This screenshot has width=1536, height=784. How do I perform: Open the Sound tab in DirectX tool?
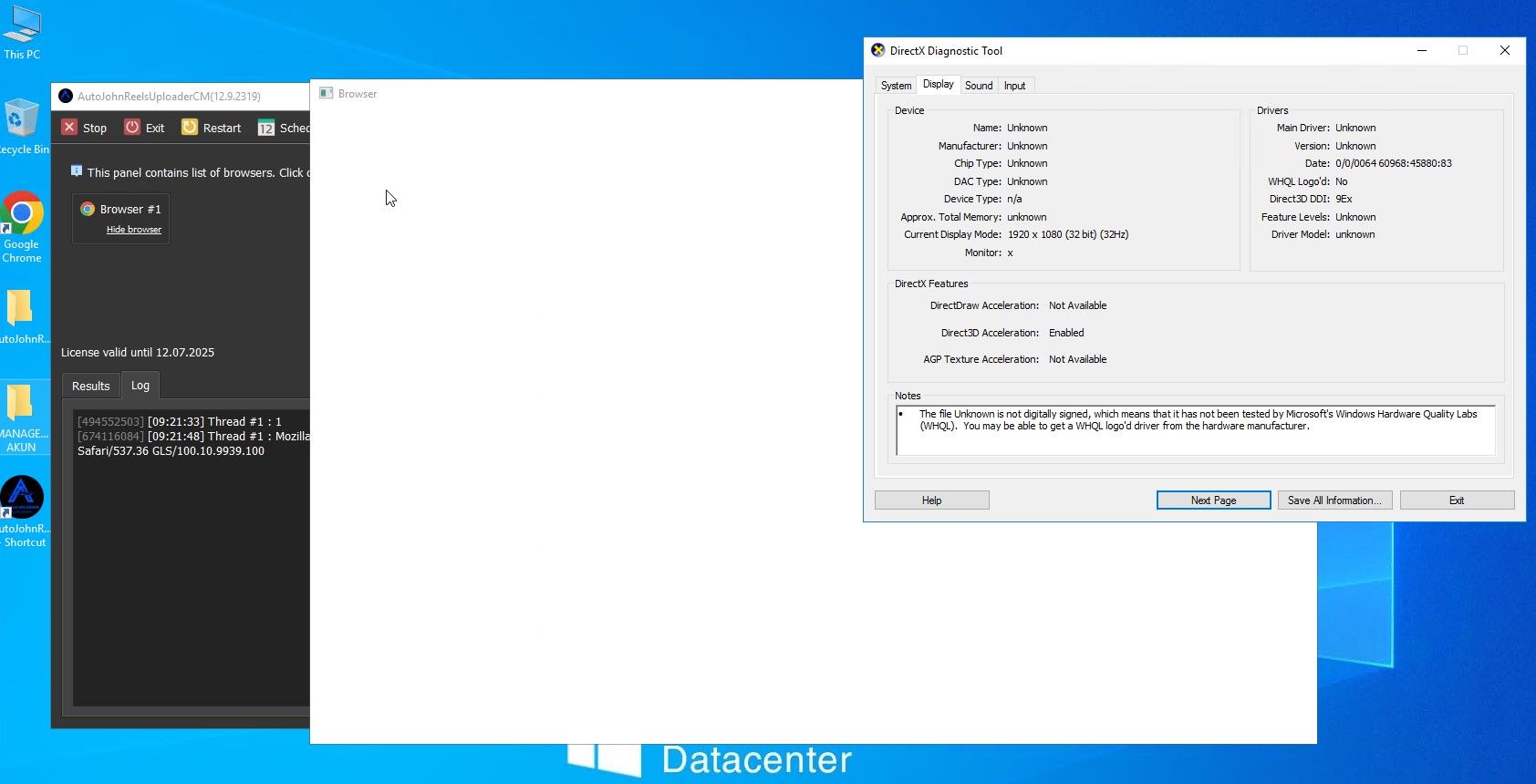979,86
